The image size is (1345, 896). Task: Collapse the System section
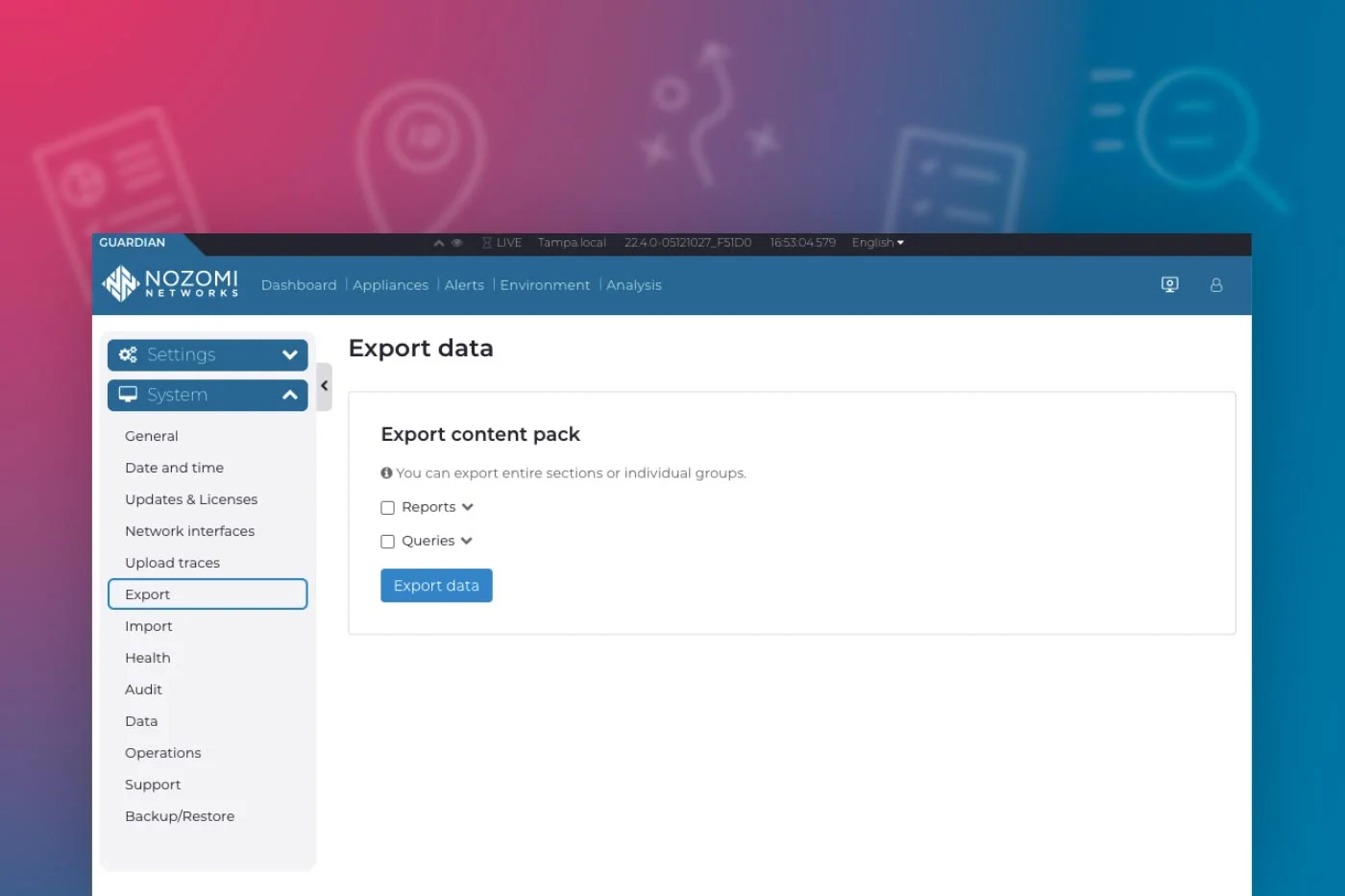pyautogui.click(x=288, y=394)
